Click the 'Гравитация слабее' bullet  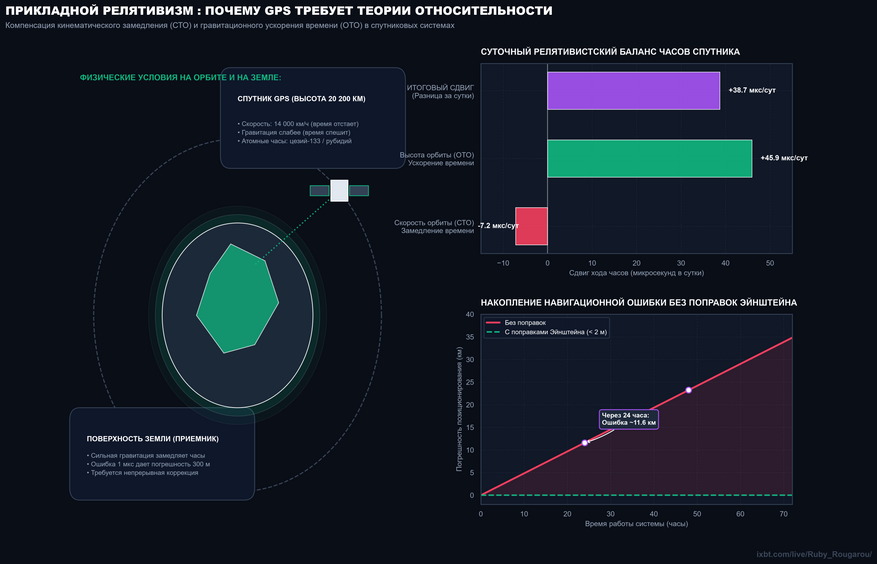[x=294, y=133]
